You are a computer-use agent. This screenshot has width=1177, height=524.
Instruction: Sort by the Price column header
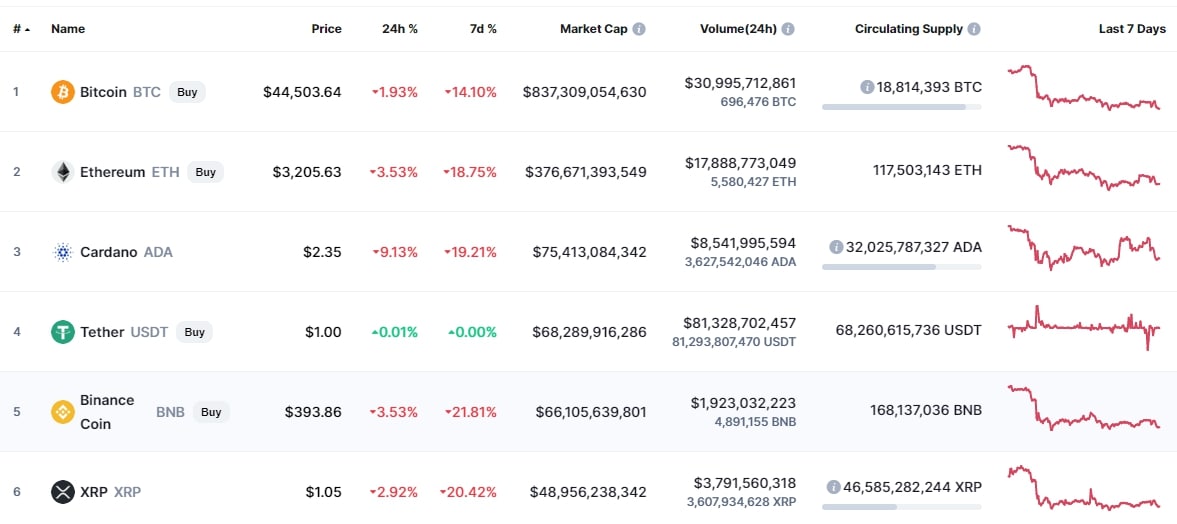327,29
